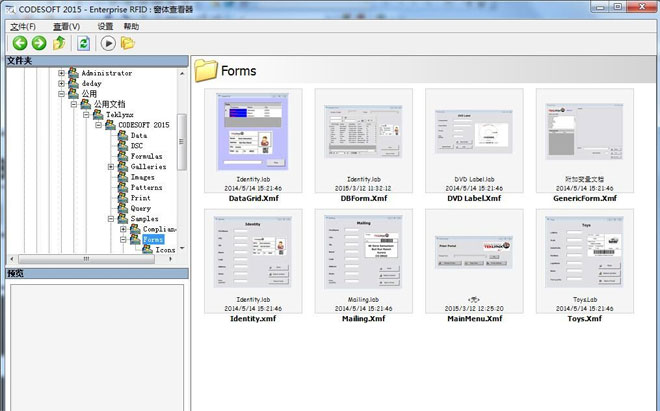Screen dimensions: 660x411
Task: Refresh the folder view
Action: pyautogui.click(x=83, y=43)
